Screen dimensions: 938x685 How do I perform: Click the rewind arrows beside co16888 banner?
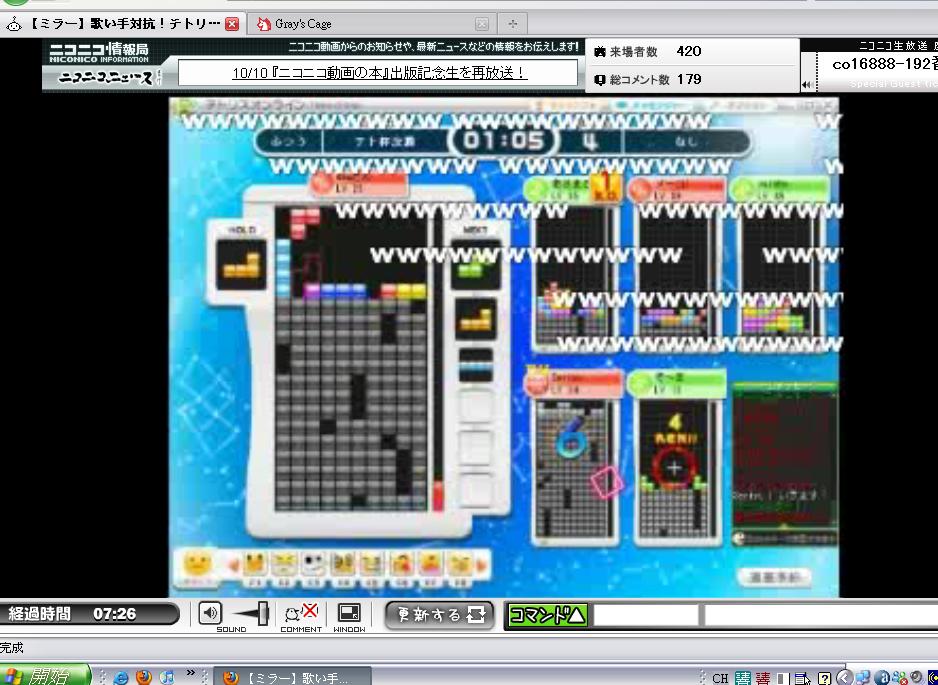click(x=806, y=84)
